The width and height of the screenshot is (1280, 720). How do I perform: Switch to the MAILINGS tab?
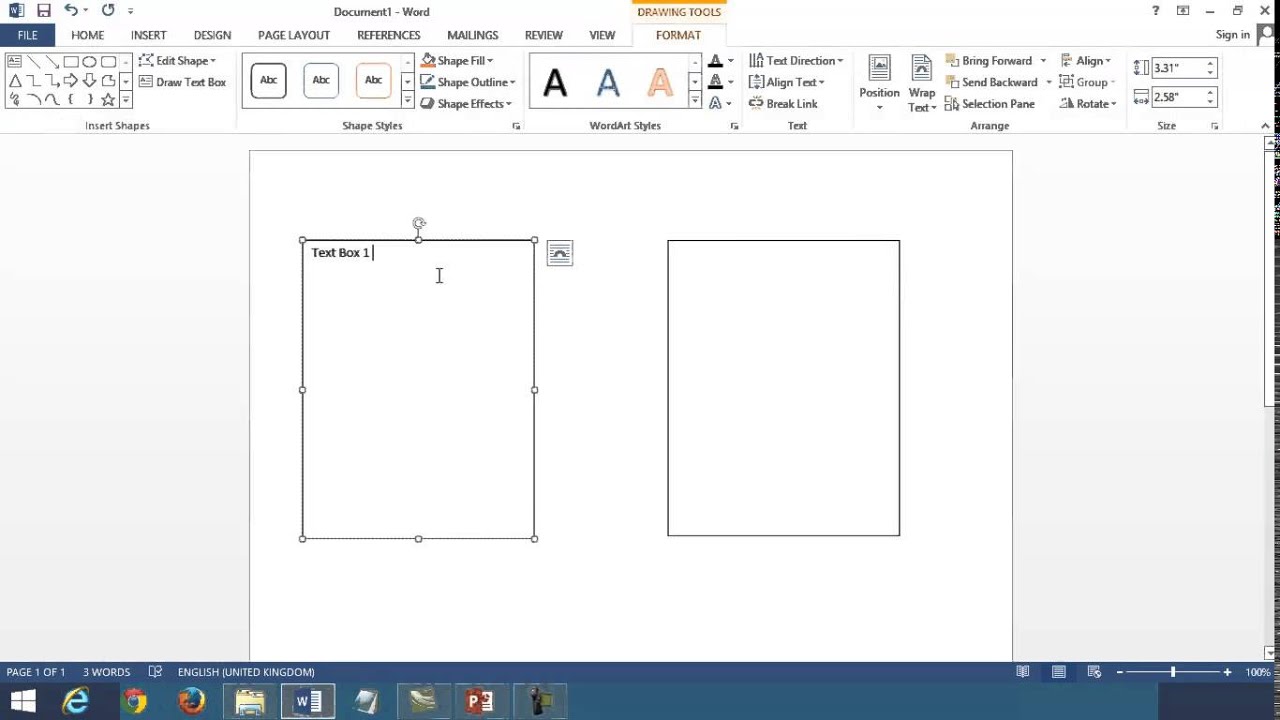[x=472, y=35]
